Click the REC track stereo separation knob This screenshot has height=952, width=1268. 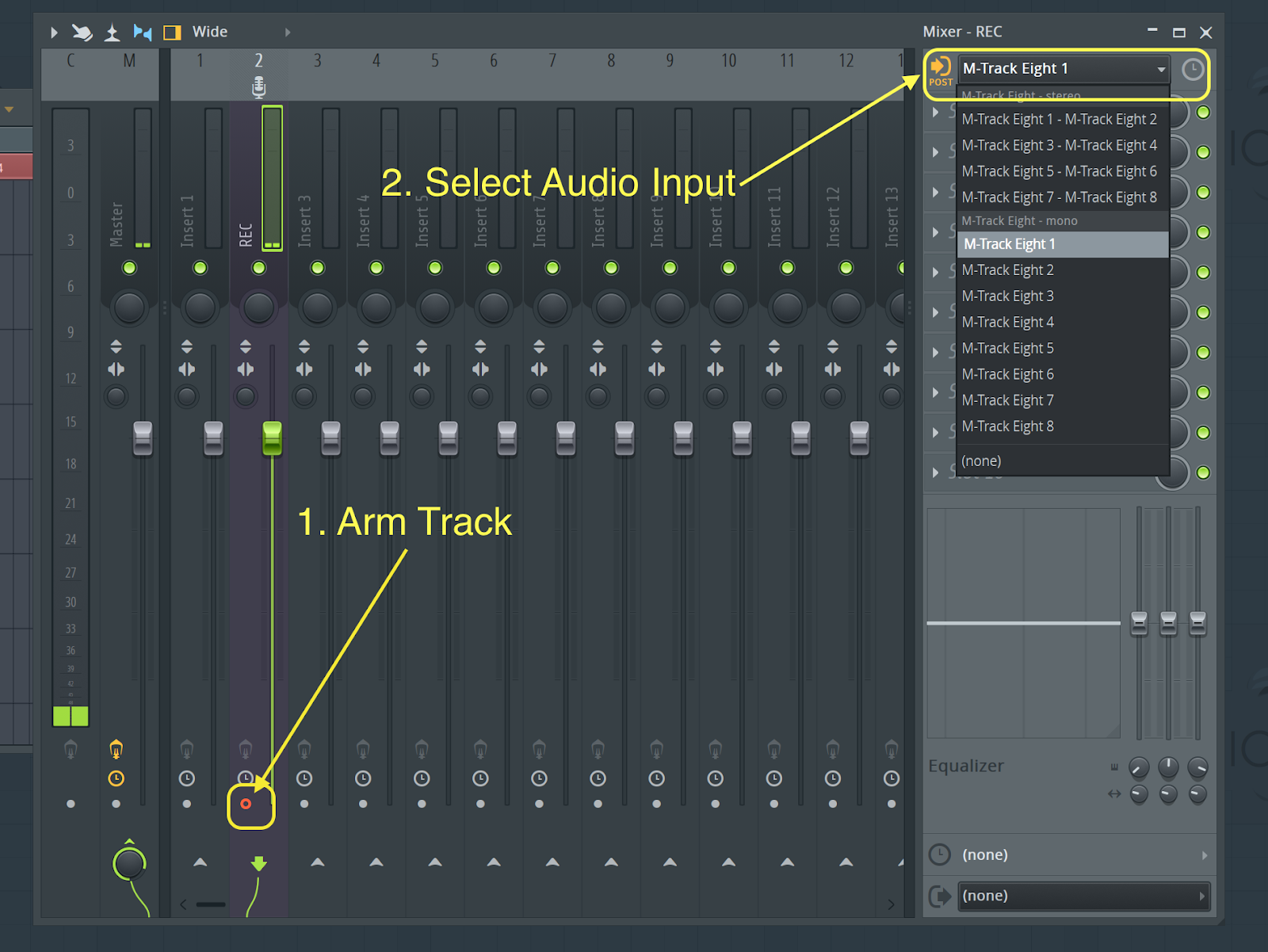tap(246, 396)
